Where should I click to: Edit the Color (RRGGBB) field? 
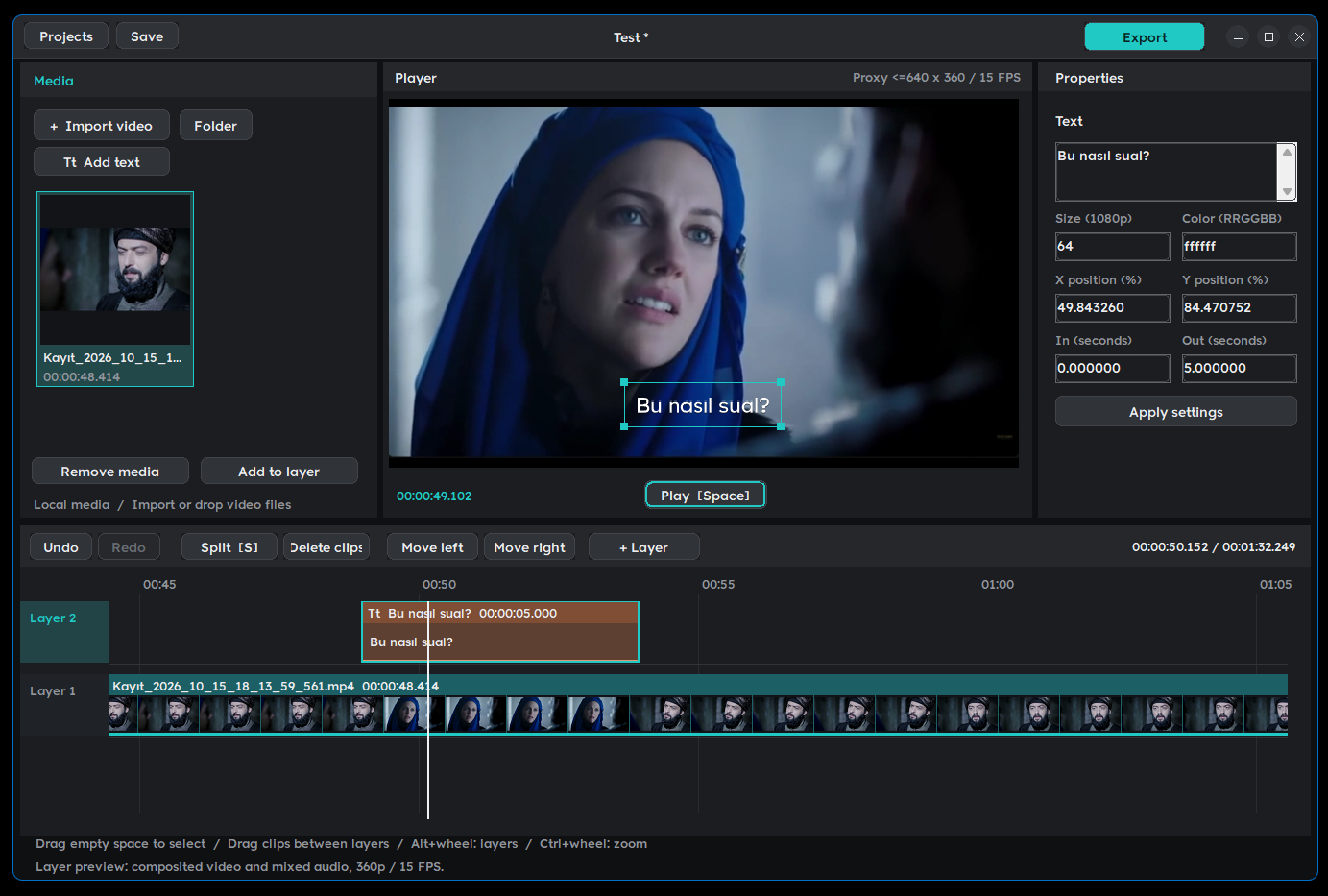(1240, 247)
